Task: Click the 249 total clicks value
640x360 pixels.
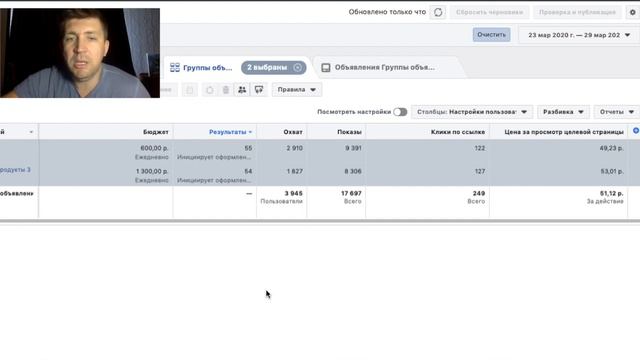Action: [x=479, y=193]
